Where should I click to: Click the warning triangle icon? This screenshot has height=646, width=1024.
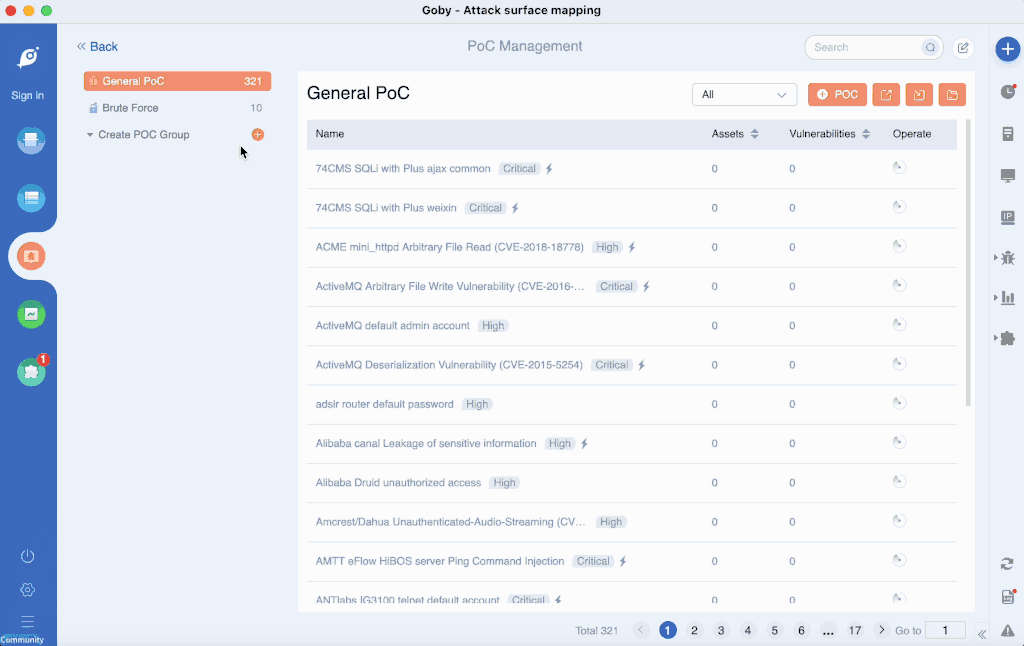point(1008,630)
